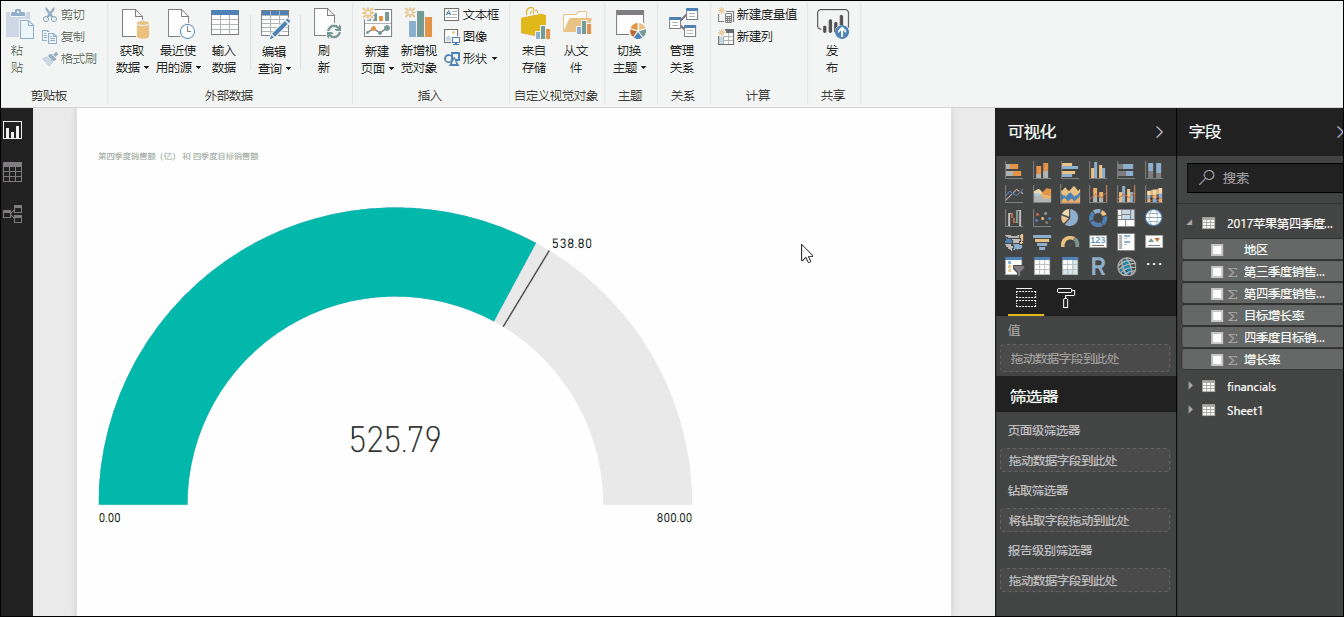Pick the R script visual
Screen dimensions: 1344x617
click(x=1098, y=266)
